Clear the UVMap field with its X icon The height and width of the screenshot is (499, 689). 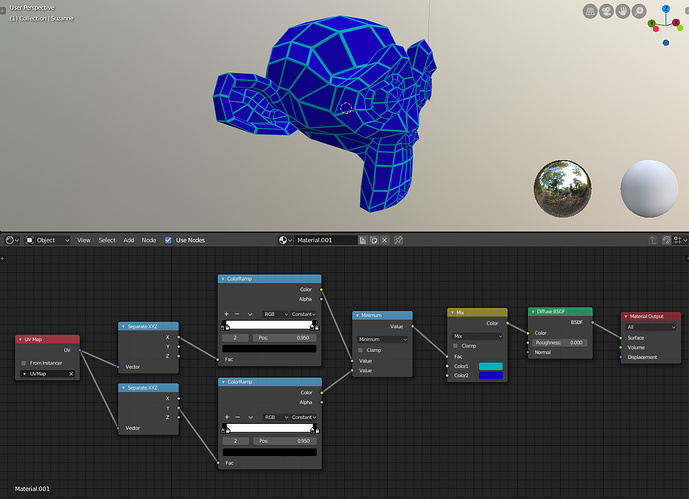click(71, 374)
